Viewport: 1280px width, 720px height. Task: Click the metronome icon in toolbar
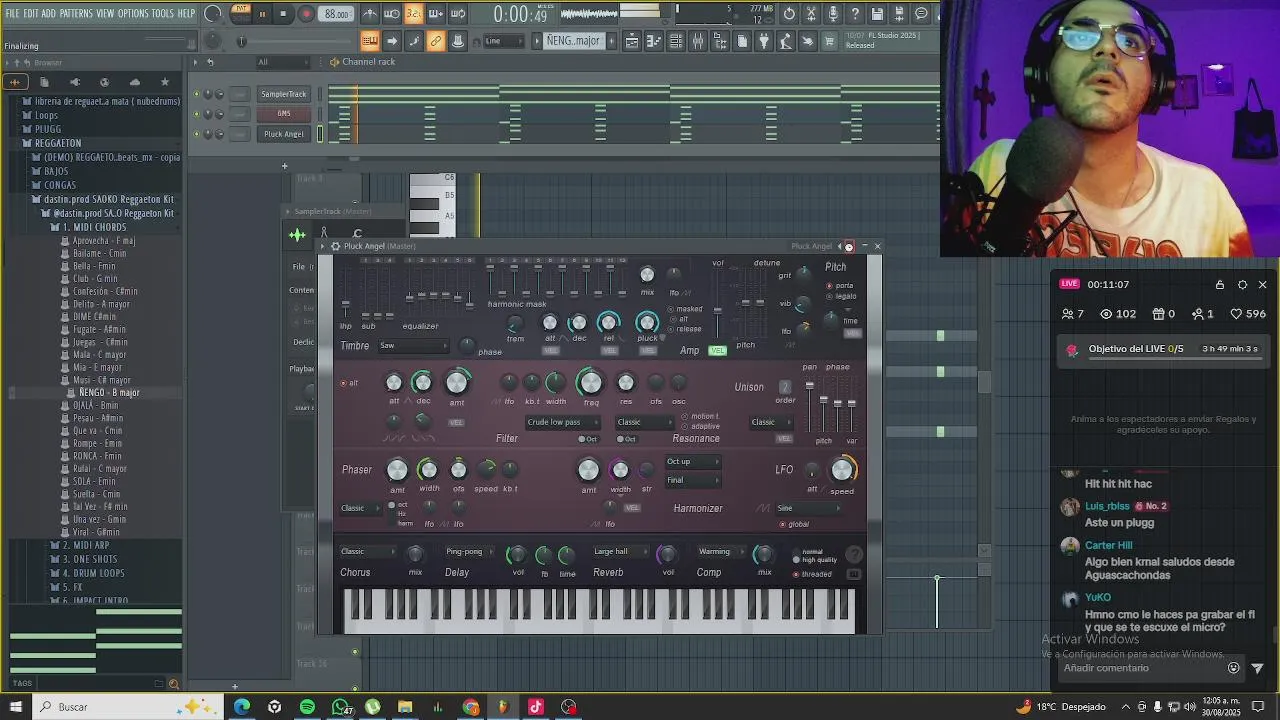(x=369, y=14)
